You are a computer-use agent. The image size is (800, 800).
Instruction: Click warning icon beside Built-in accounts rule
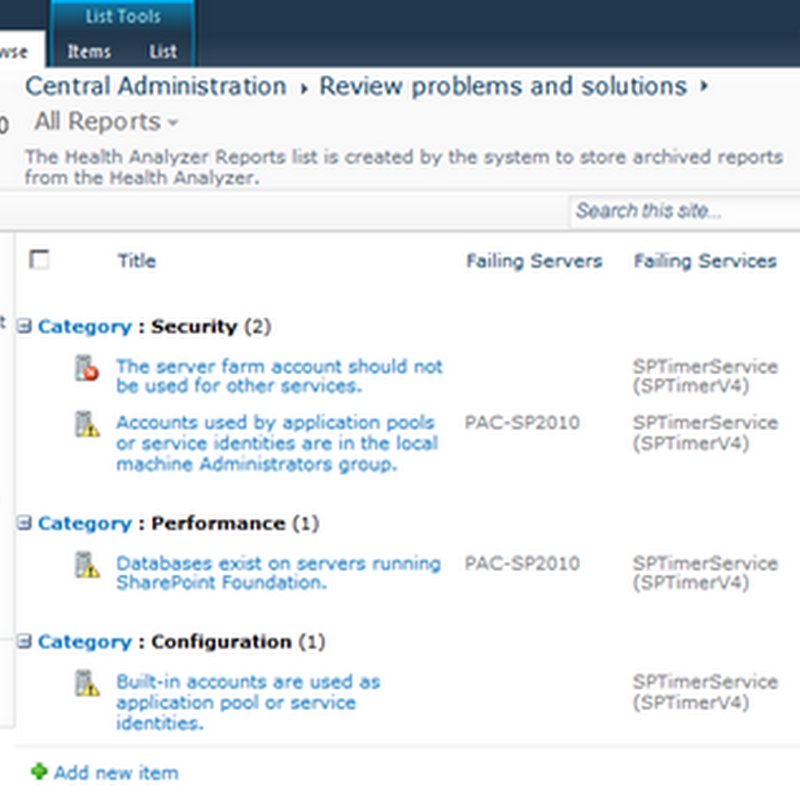point(88,683)
